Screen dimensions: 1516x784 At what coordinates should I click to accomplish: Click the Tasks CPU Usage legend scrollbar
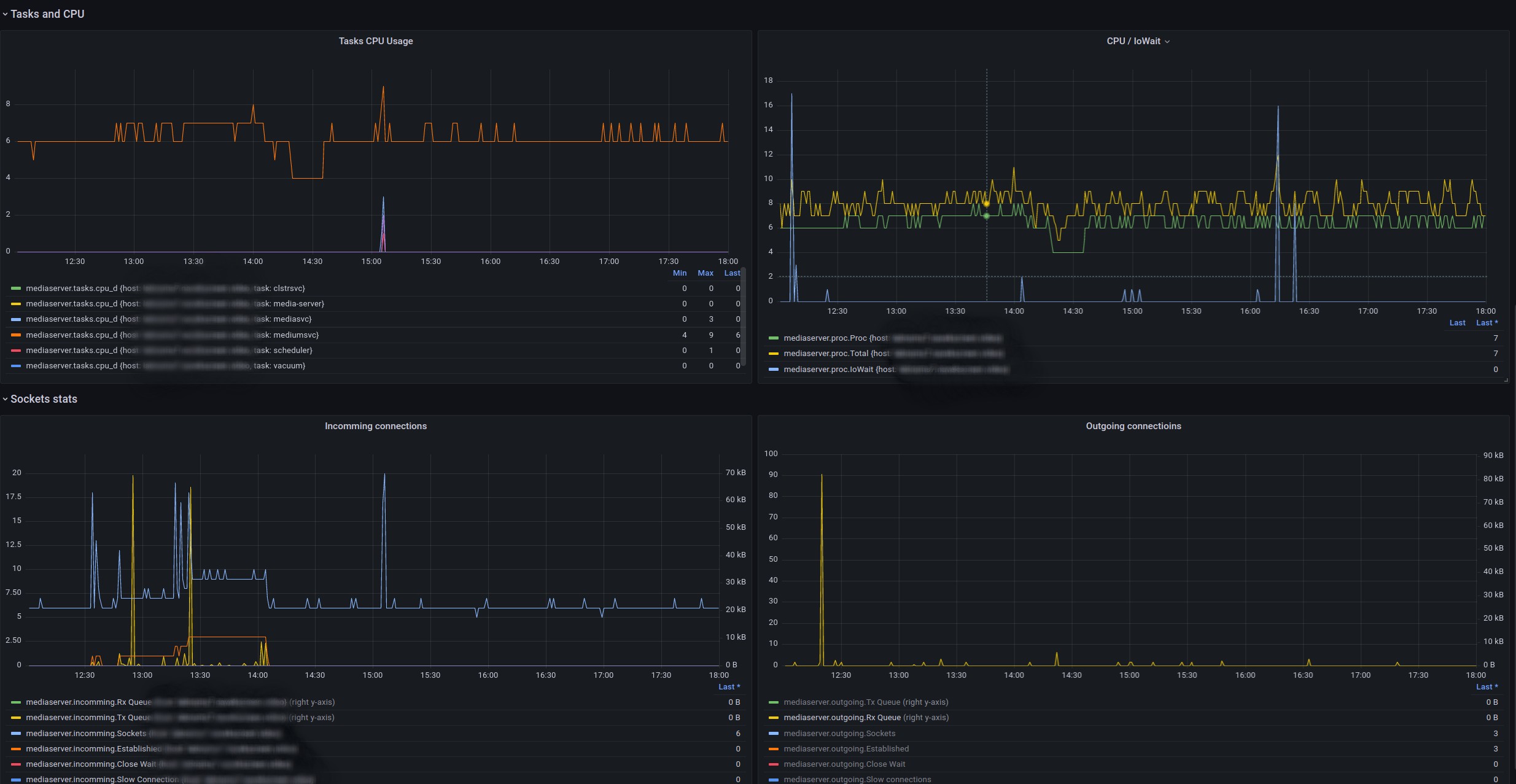[x=743, y=316]
